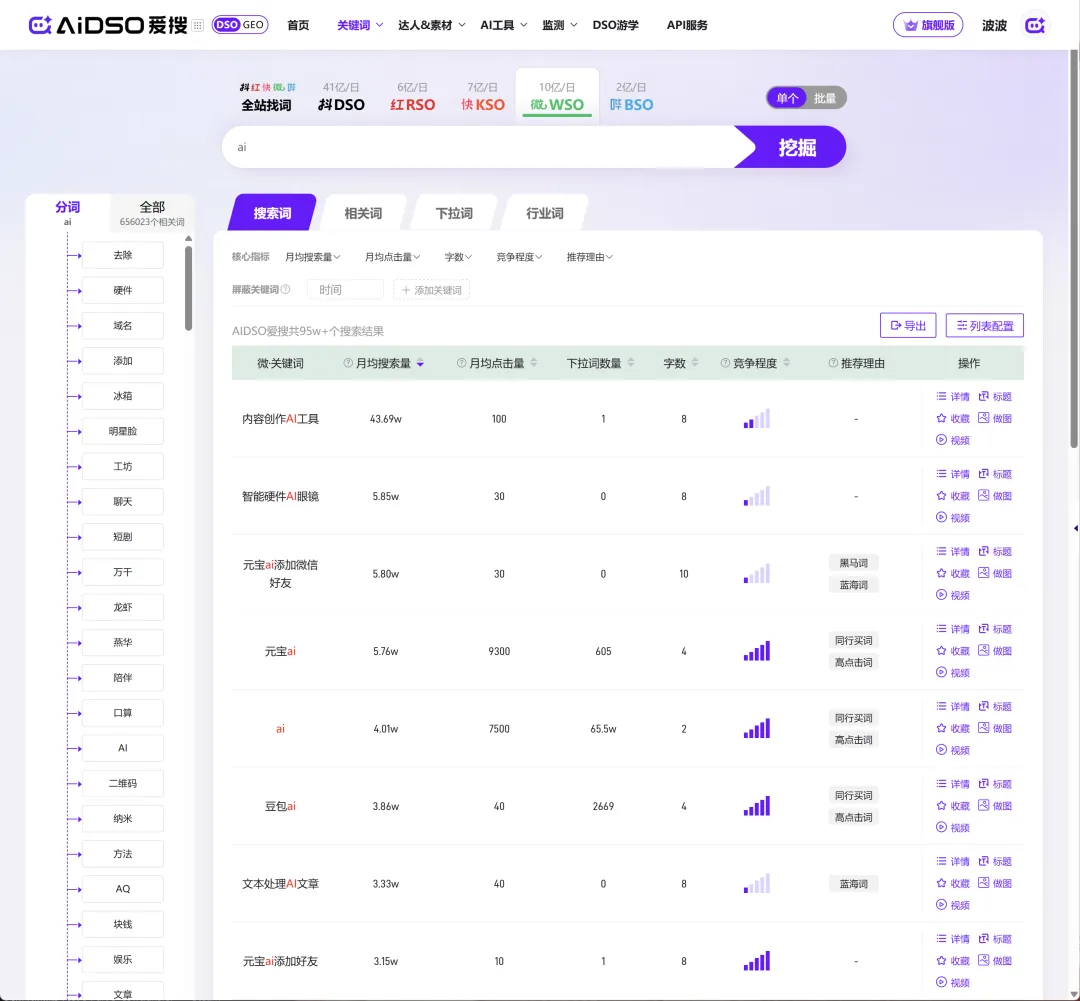The width and height of the screenshot is (1080, 1001).
Task: Select 硬件 in word segment list
Action: pos(123,290)
